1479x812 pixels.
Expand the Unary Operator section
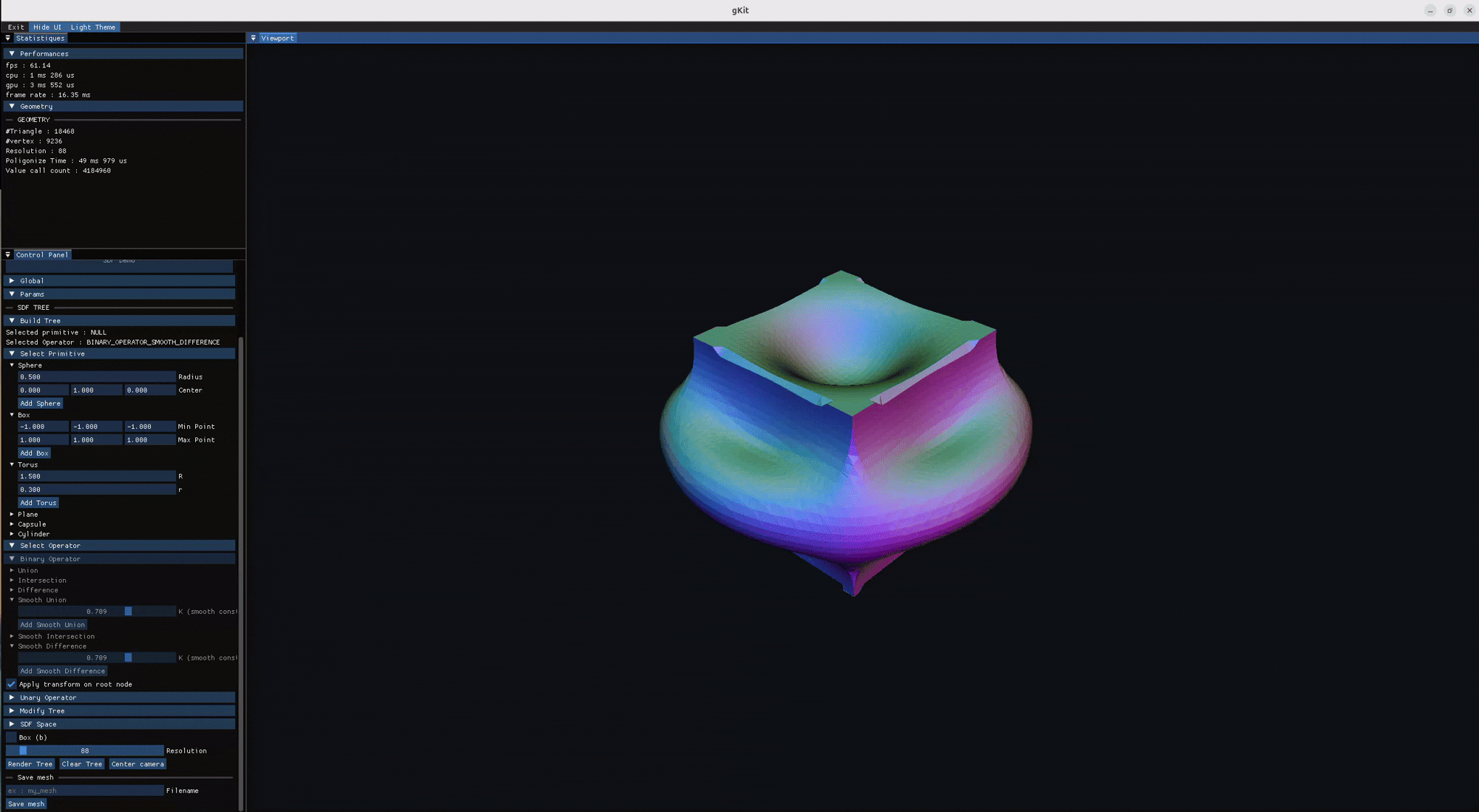click(x=119, y=698)
